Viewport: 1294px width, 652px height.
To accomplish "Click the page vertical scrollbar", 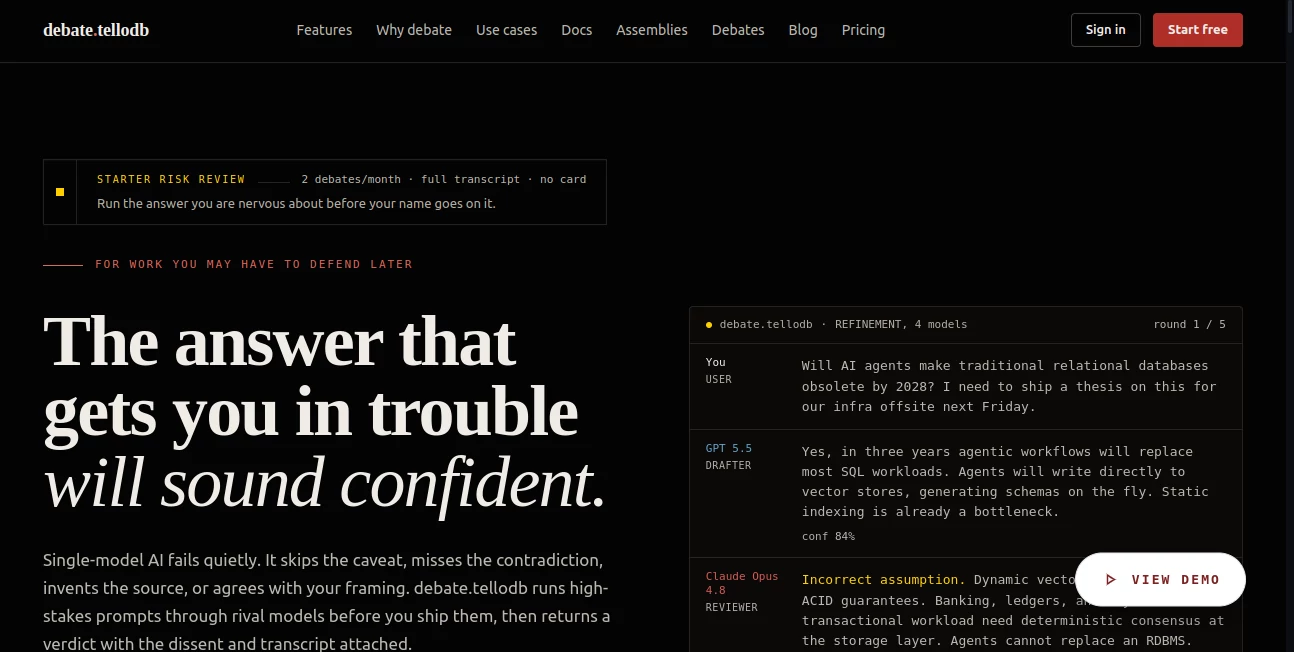I will pos(1290,326).
